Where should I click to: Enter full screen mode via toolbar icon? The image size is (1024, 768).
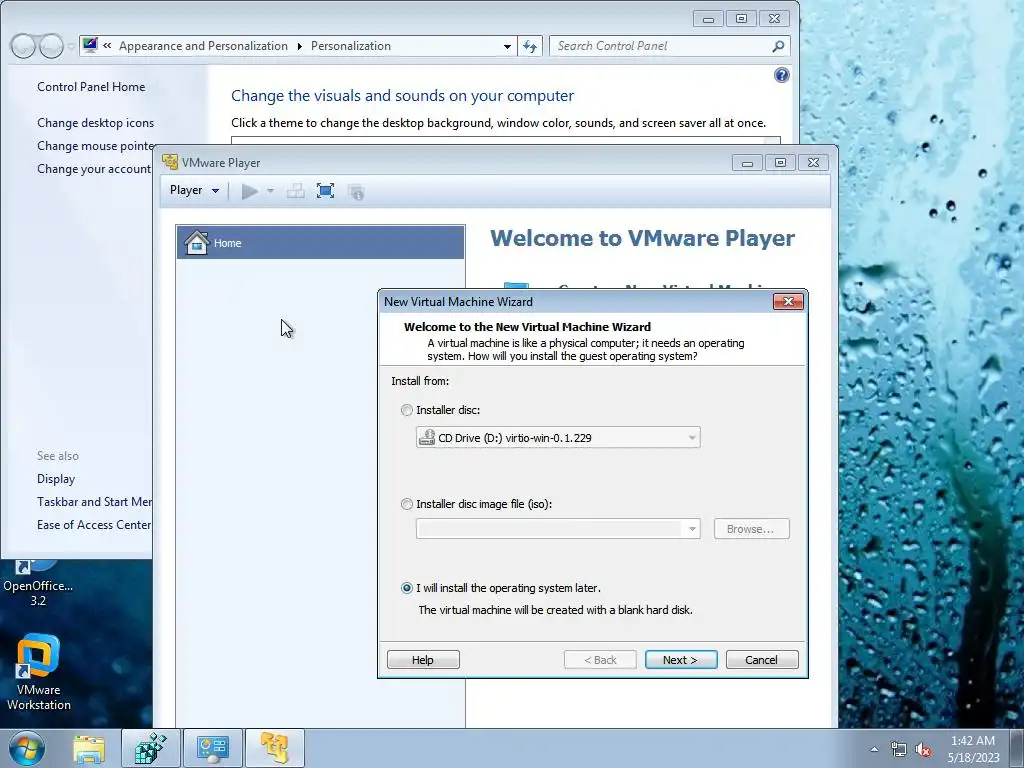[325, 191]
